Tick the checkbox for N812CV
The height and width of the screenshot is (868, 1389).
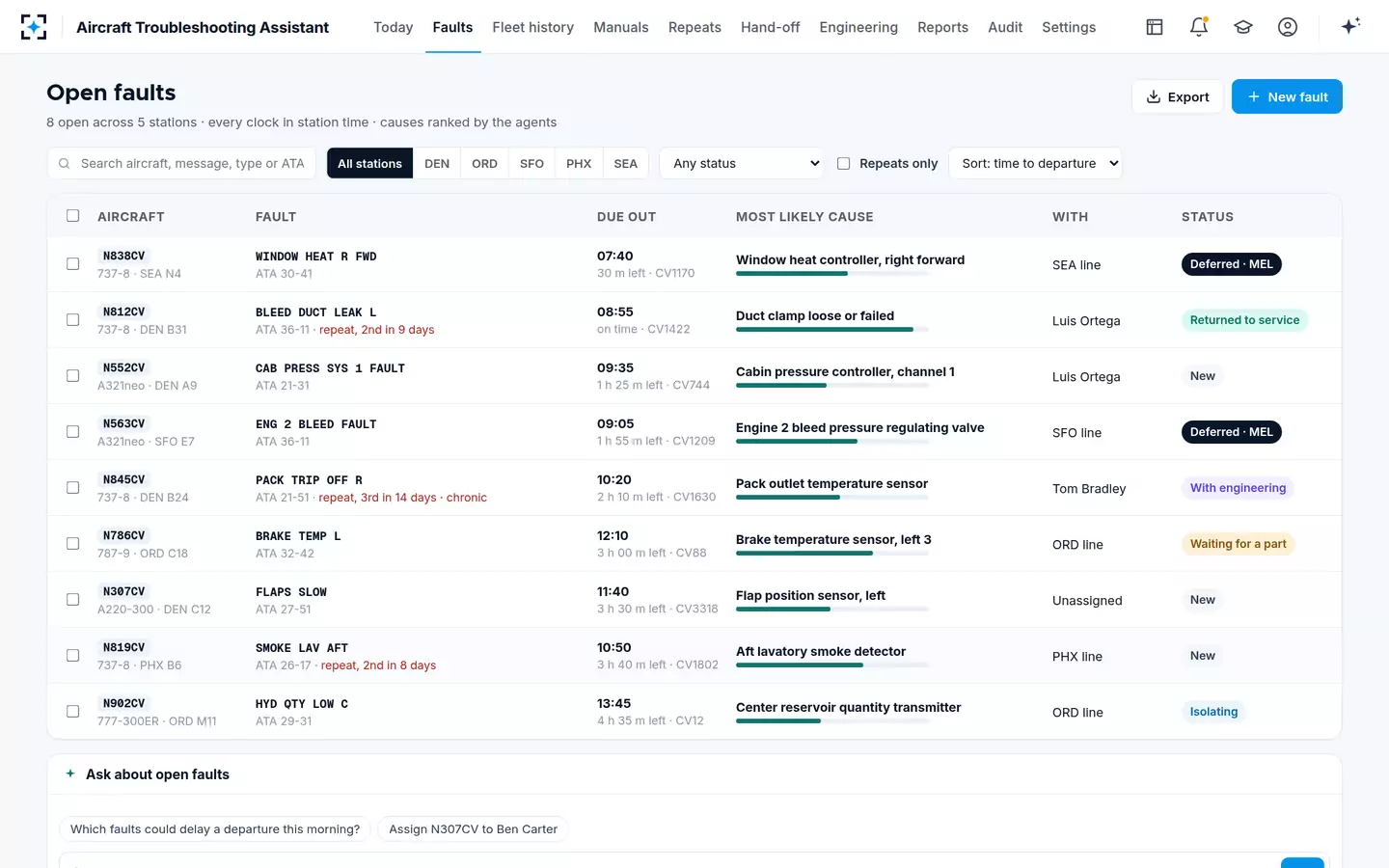click(72, 319)
